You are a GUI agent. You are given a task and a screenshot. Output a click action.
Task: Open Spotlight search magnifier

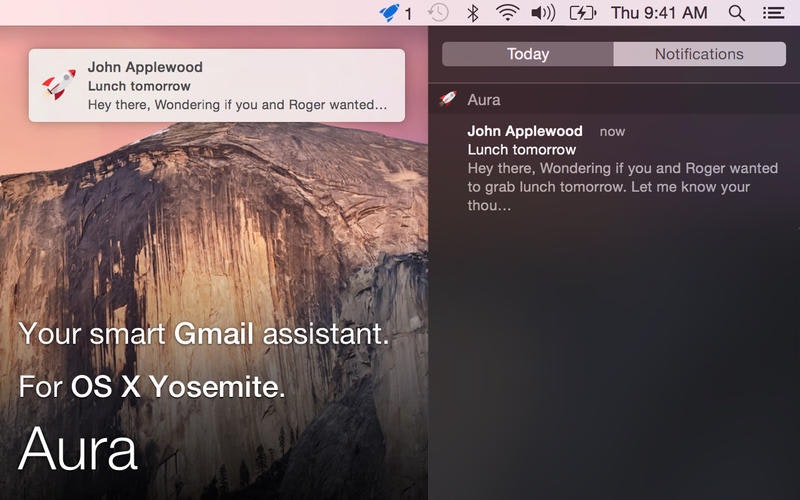coord(736,13)
